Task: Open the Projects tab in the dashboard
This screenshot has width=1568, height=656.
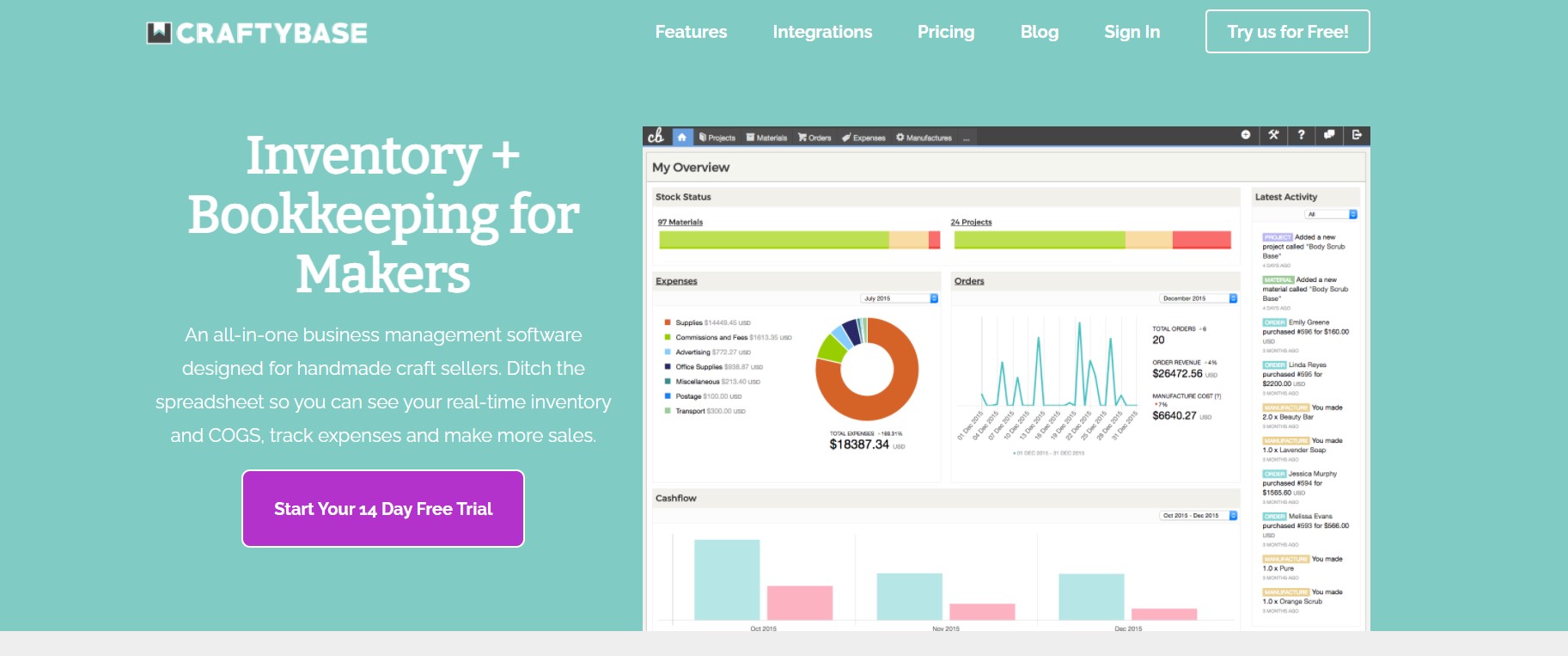Action: 717,138
